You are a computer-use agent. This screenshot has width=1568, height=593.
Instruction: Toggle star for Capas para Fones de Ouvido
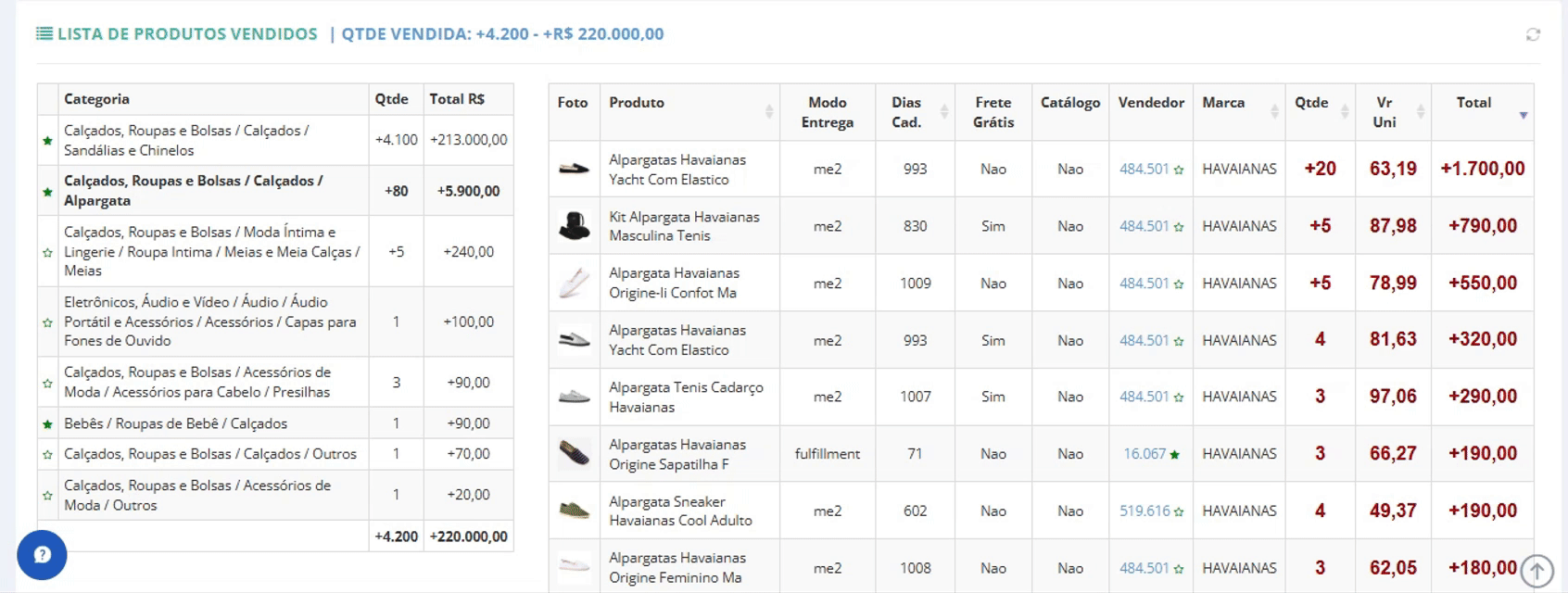47,322
